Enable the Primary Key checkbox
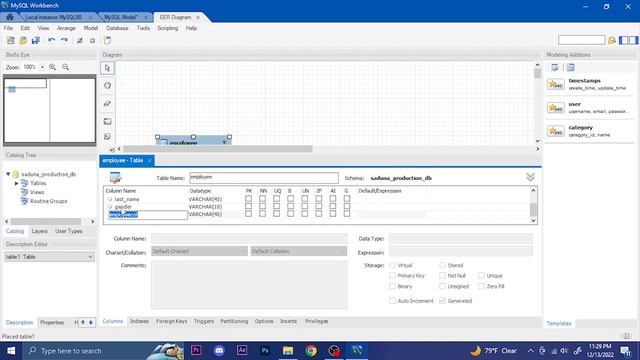 click(x=392, y=276)
